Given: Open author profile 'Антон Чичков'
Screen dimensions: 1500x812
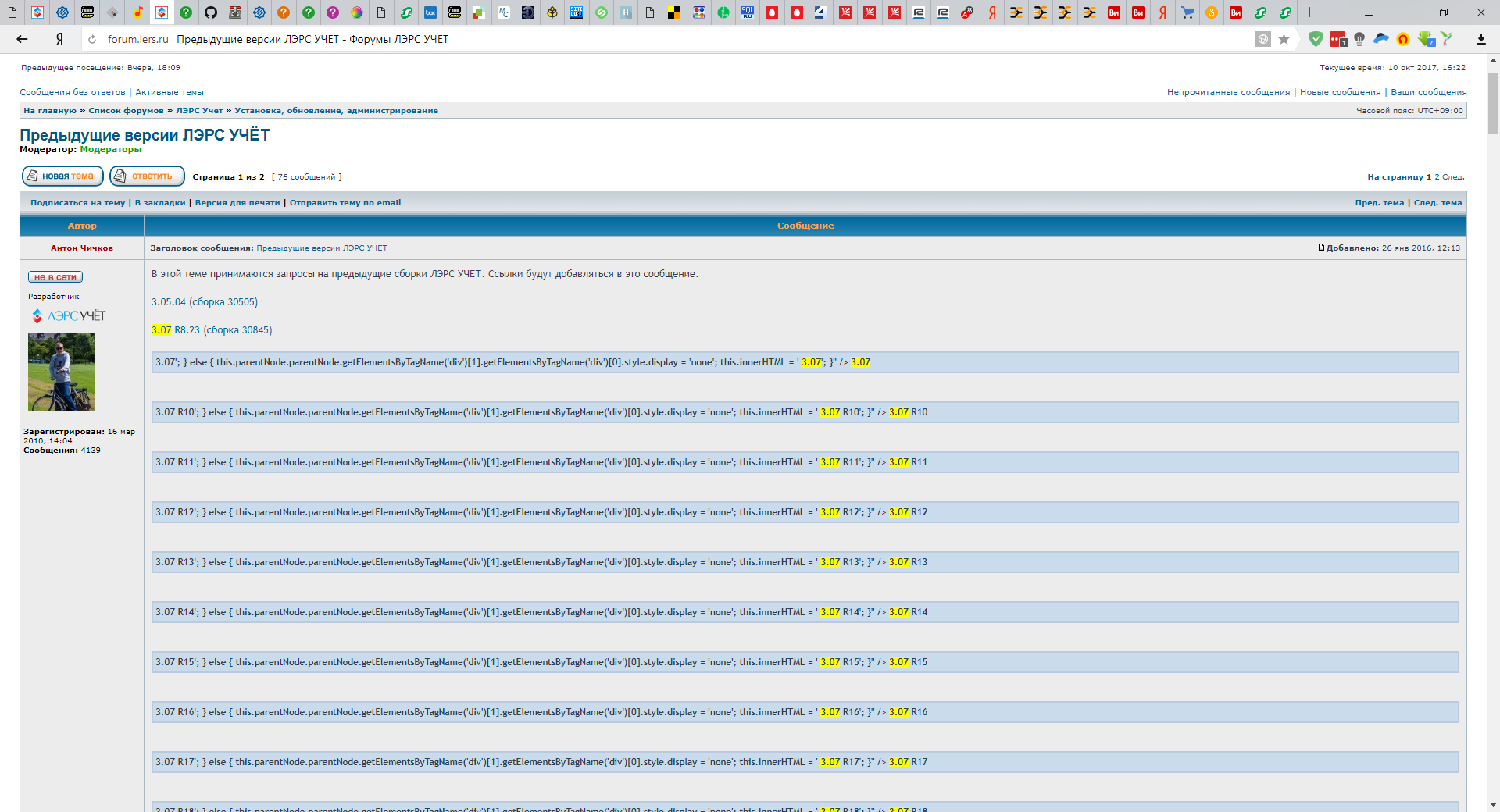Looking at the screenshot, I should [x=82, y=248].
